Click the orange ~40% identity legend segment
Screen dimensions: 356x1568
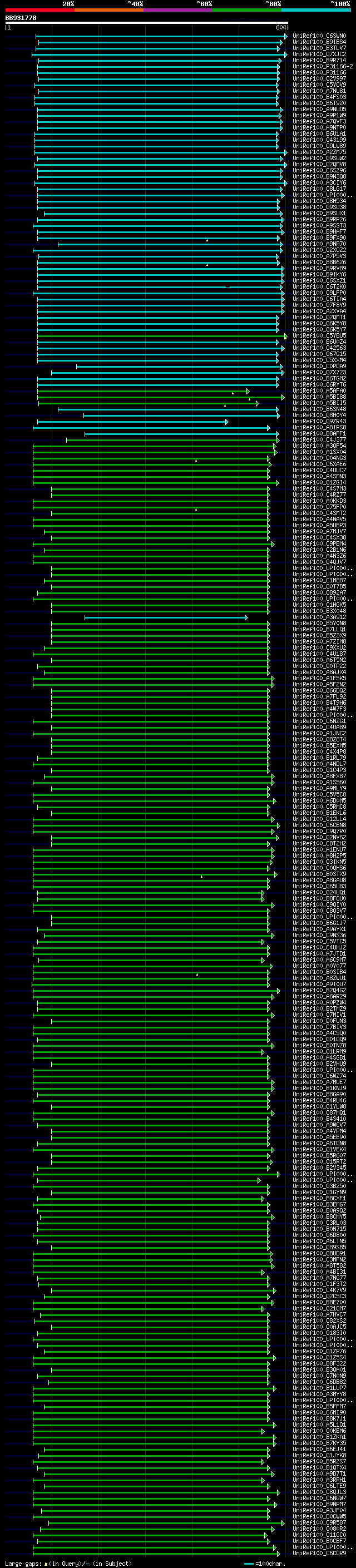(109, 10)
